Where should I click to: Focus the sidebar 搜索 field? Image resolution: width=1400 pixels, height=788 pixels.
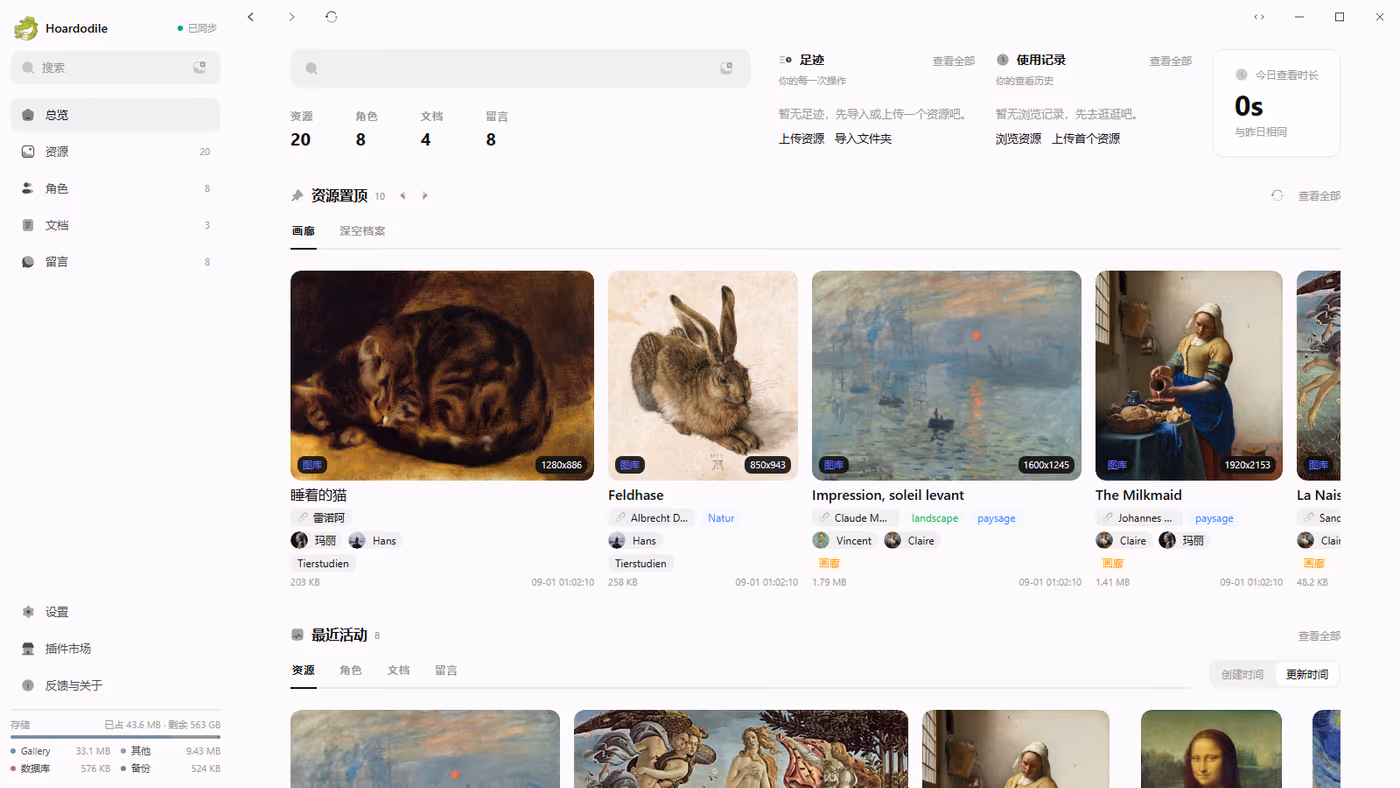pos(116,68)
